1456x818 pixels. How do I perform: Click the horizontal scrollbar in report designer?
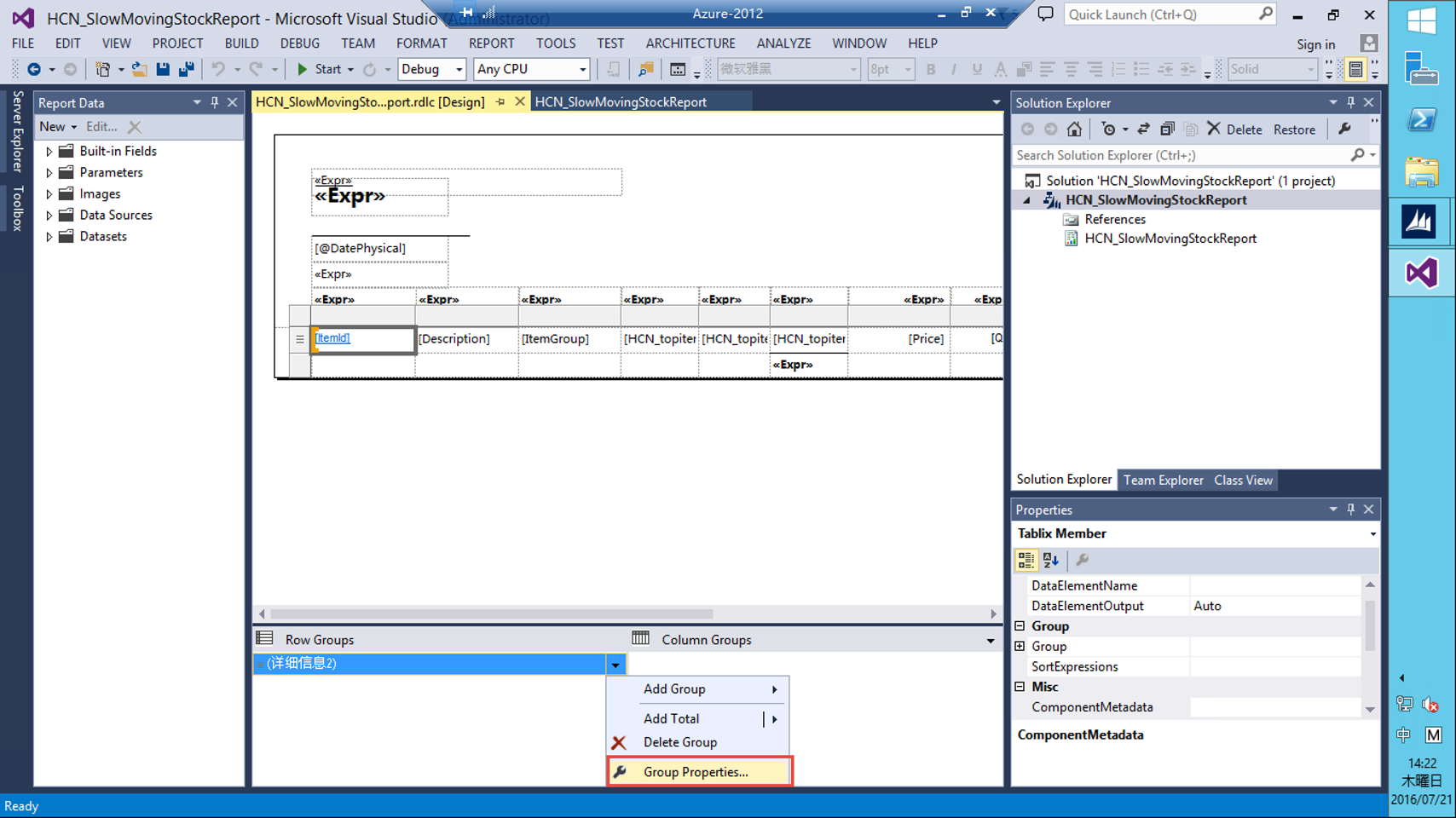(491, 613)
